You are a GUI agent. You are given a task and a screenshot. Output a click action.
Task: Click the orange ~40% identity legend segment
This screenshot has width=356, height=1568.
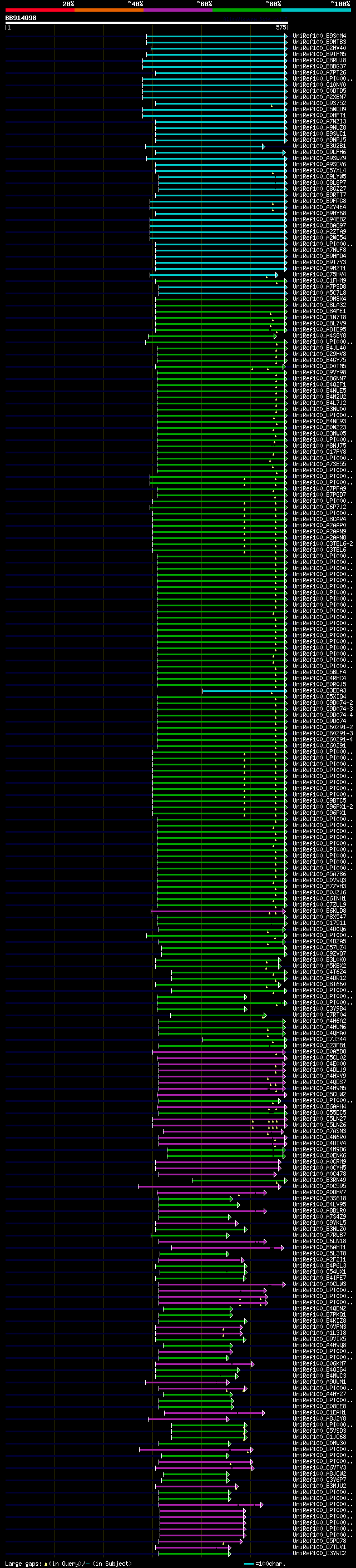click(109, 11)
